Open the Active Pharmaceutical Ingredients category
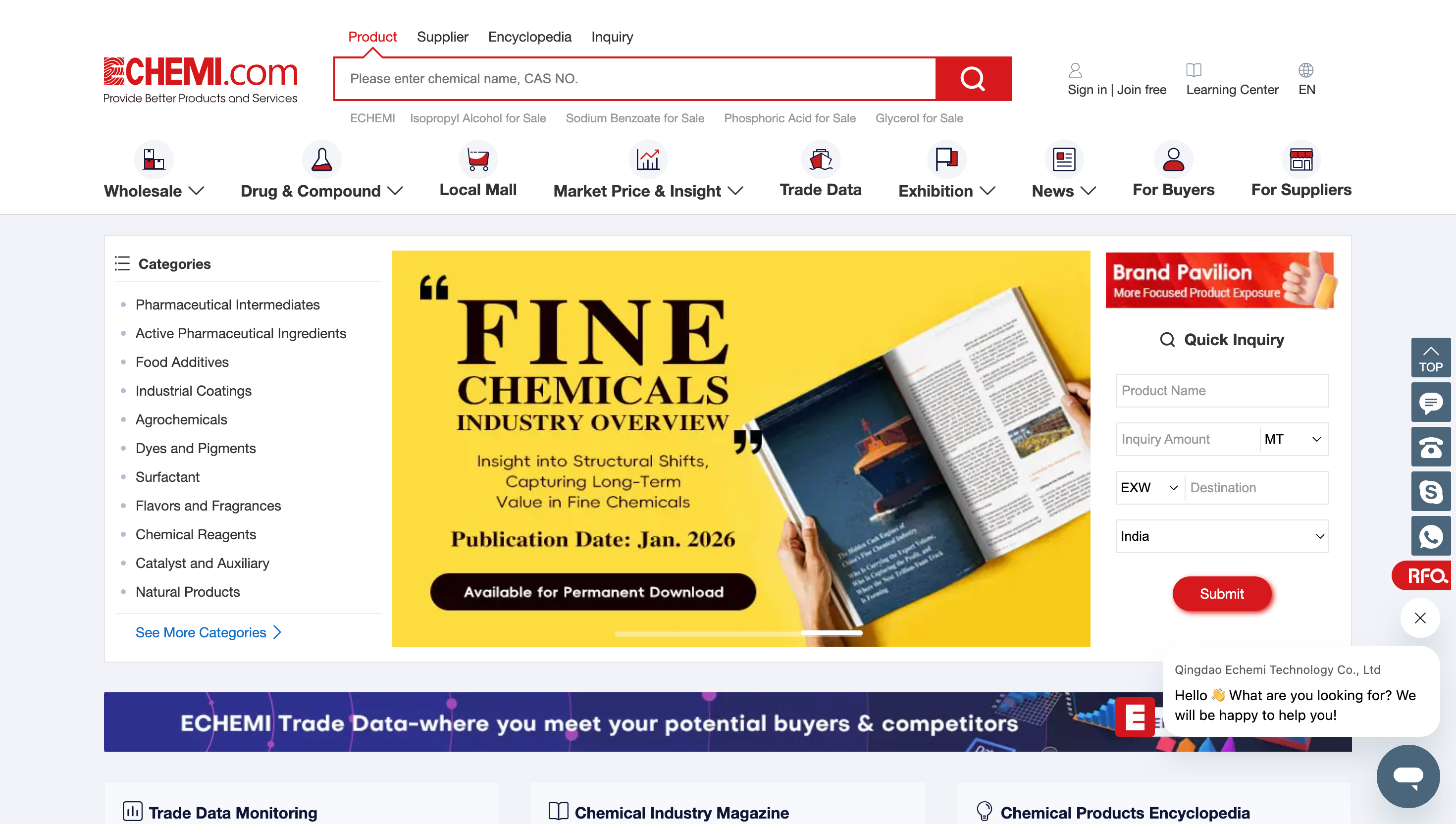 (x=241, y=333)
